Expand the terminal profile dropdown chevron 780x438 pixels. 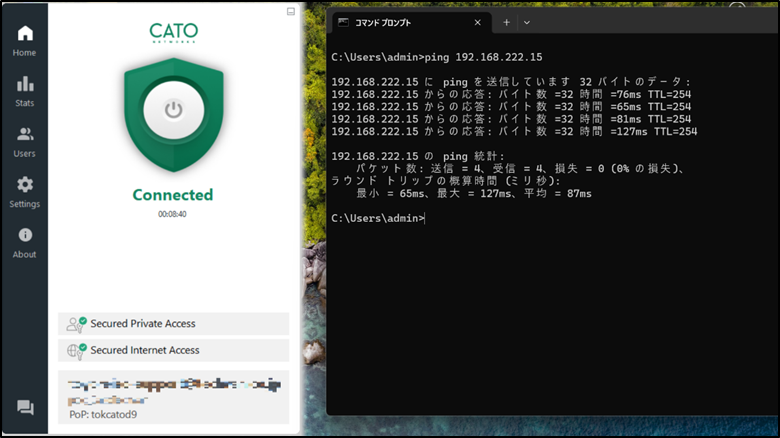(x=527, y=22)
